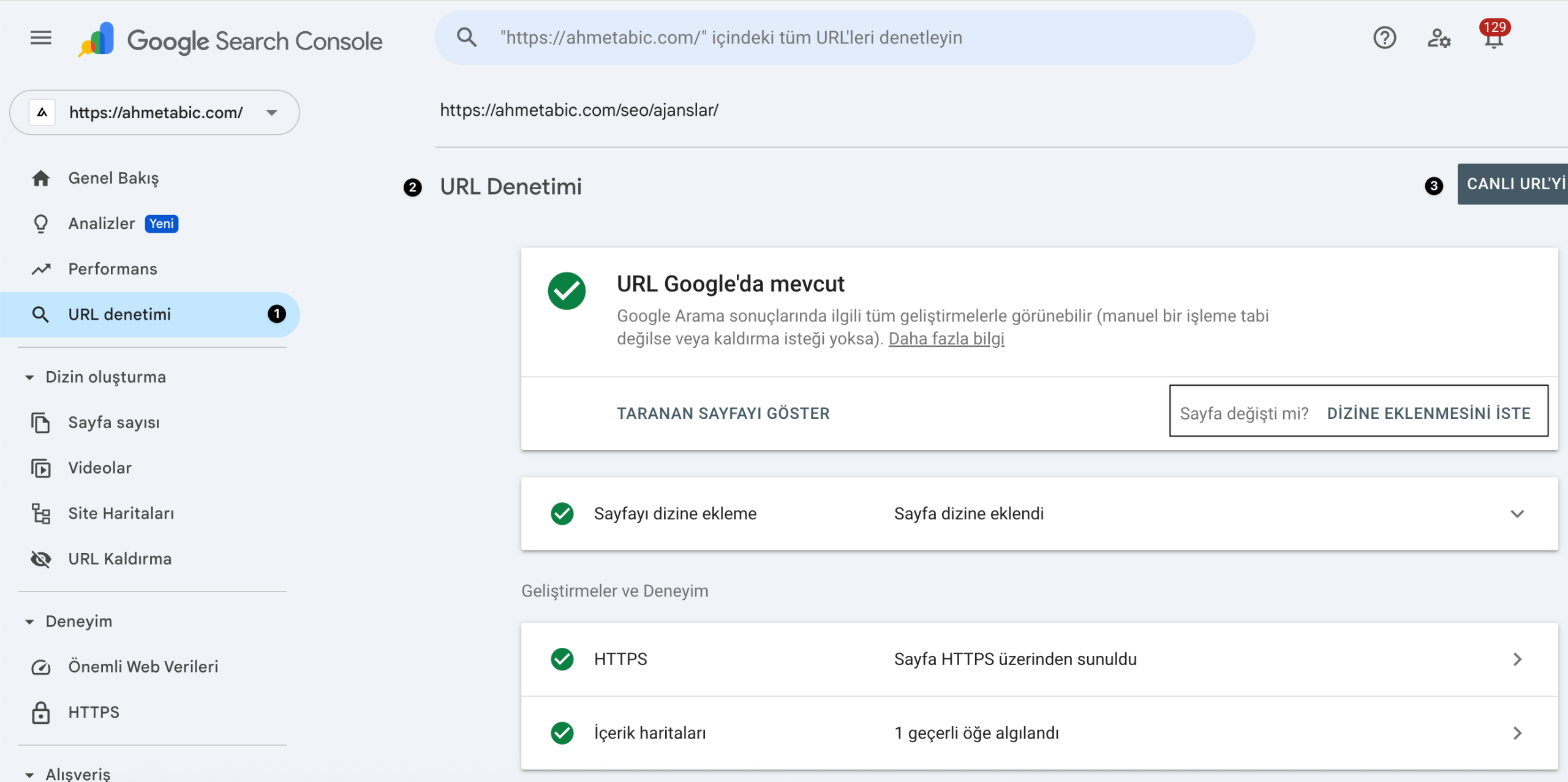Image resolution: width=1568 pixels, height=782 pixels.
Task: Open the İçerik haritaları details arrow
Action: (1517, 733)
